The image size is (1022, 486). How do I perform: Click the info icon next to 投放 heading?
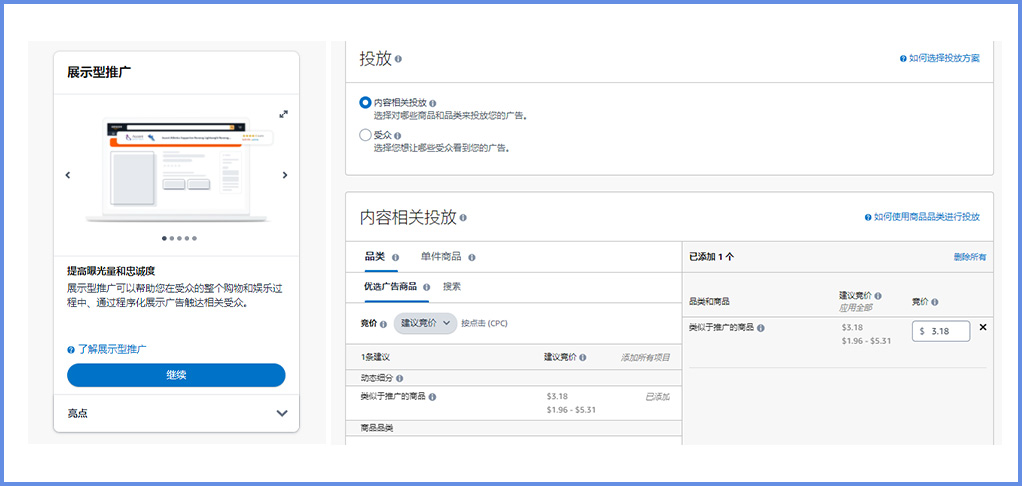pyautogui.click(x=398, y=59)
